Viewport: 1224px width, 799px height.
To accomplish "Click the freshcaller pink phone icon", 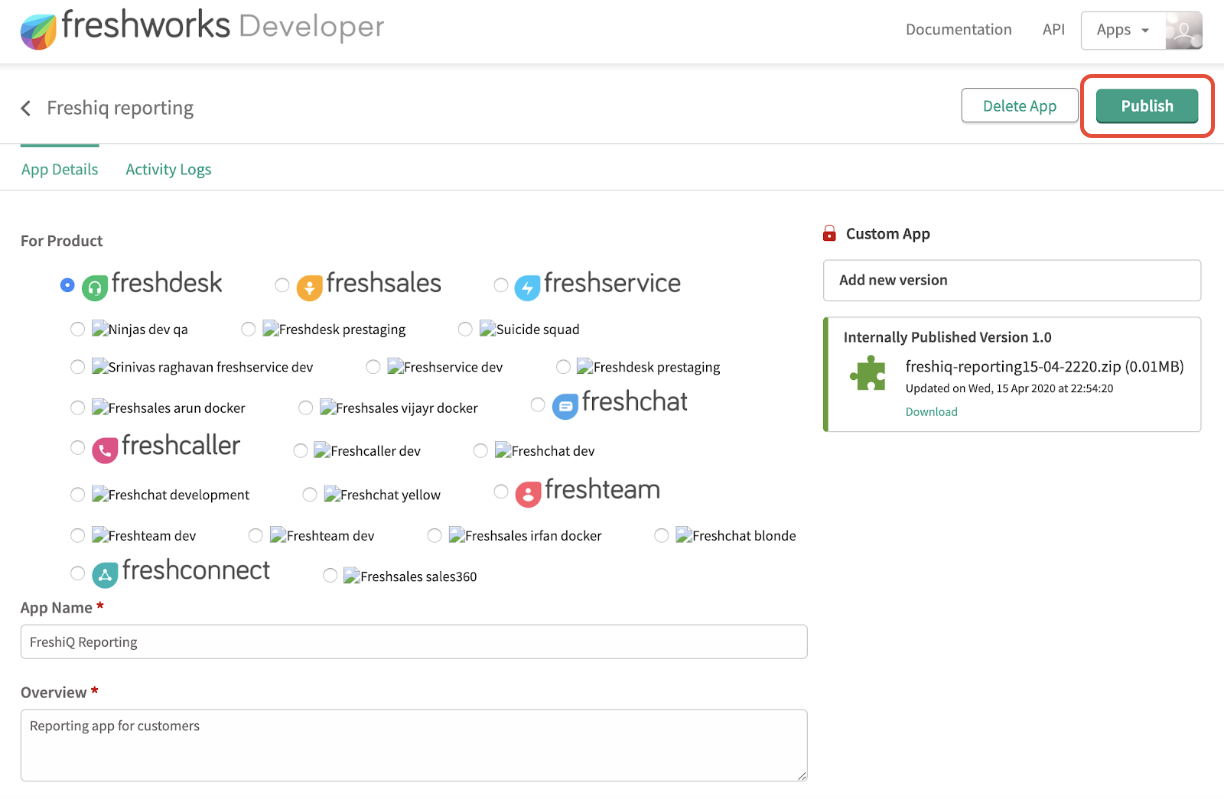I will click(x=105, y=450).
